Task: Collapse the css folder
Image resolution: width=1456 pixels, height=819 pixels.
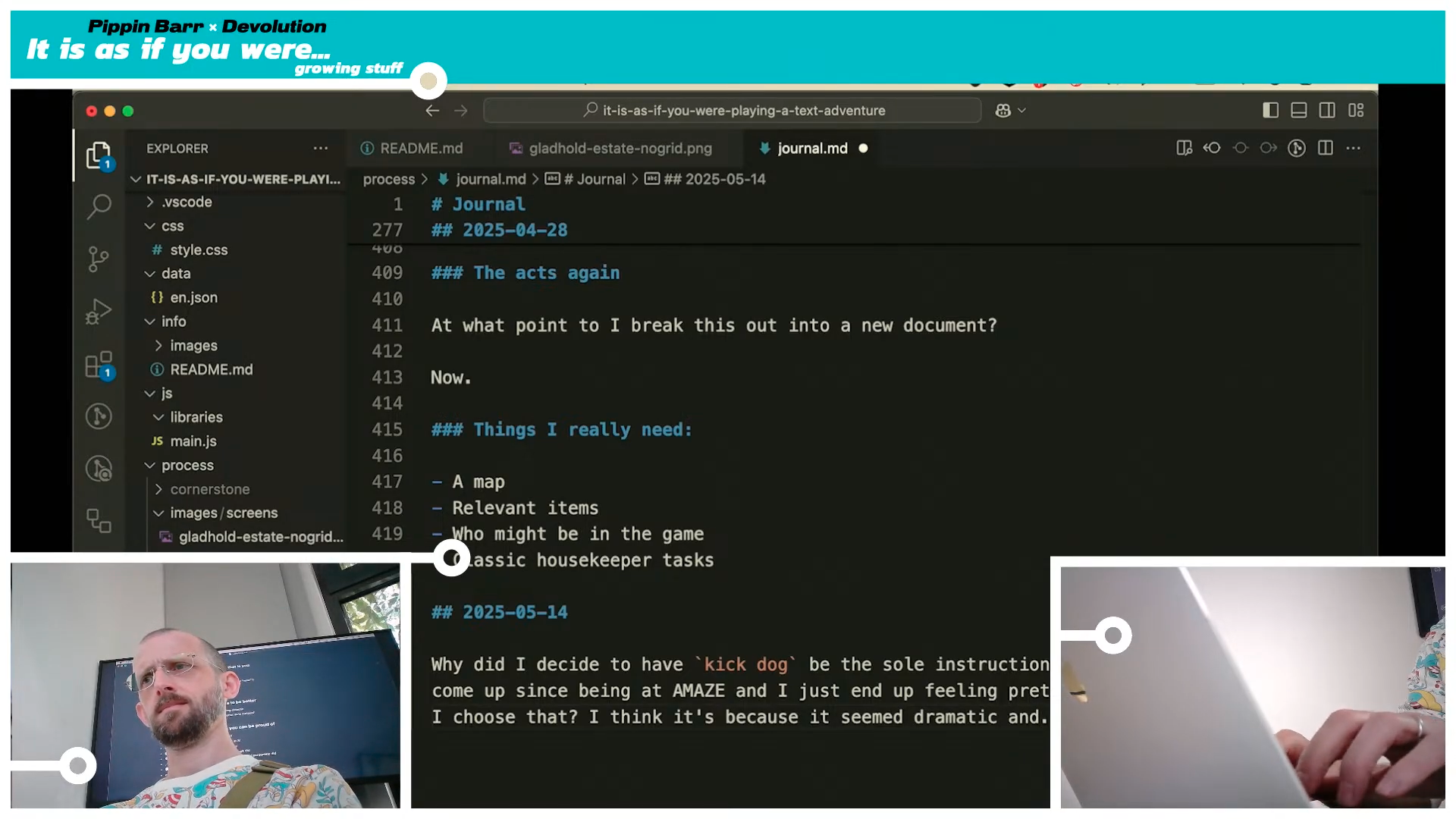Action: click(x=172, y=226)
